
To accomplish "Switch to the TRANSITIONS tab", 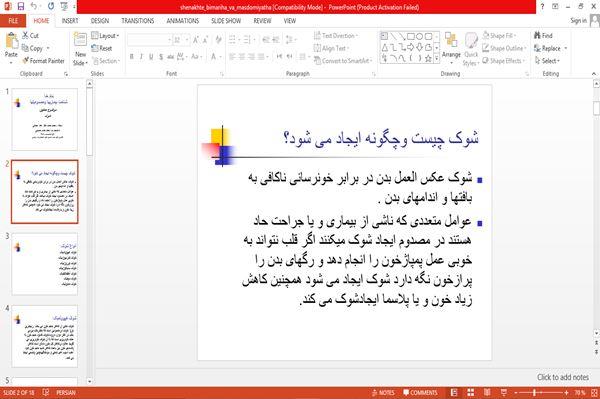I will (138, 21).
